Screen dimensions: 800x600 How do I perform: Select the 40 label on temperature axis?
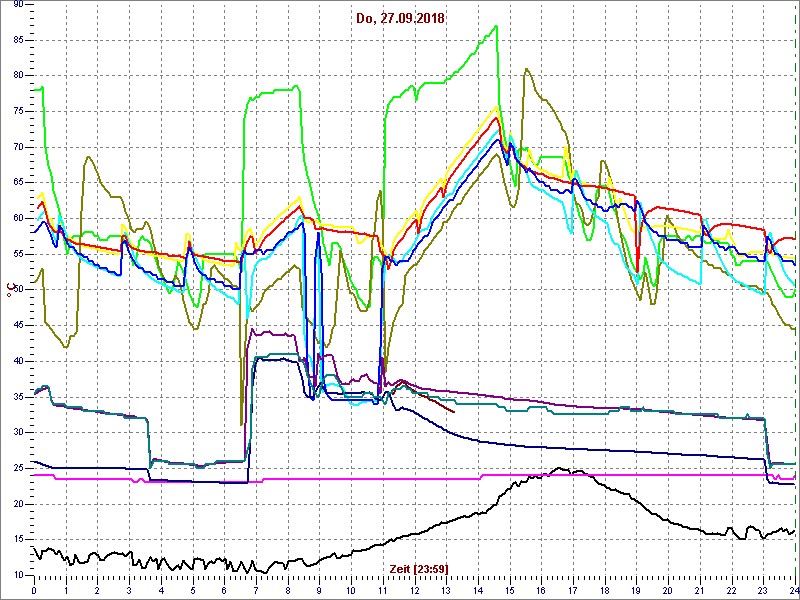17,361
